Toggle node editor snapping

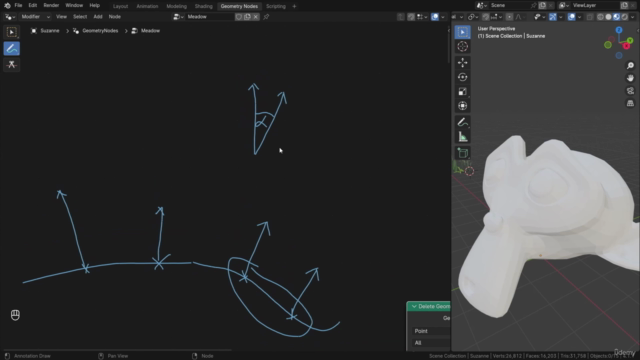point(411,17)
